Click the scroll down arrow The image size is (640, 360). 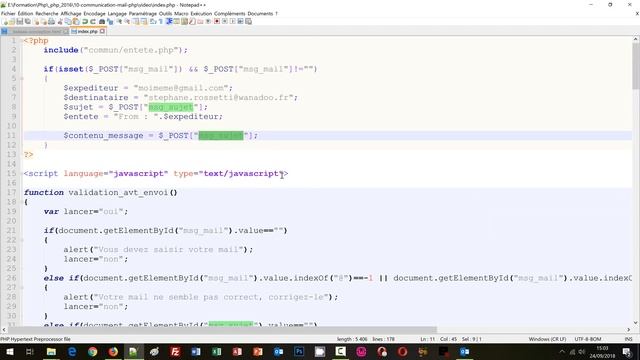[636, 322]
